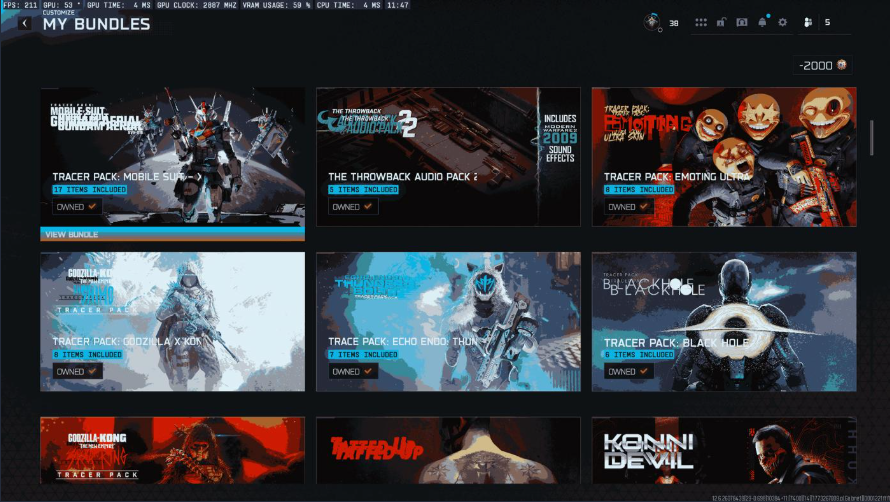Open Echo Endo Thunderbolt bundle card

(448, 321)
